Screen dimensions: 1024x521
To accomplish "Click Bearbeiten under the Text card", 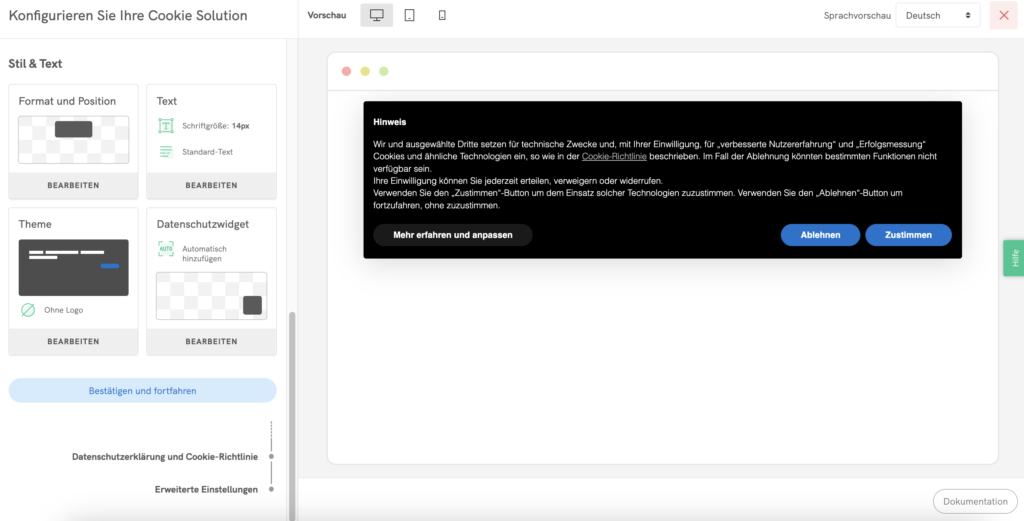I will pyautogui.click(x=211, y=185).
